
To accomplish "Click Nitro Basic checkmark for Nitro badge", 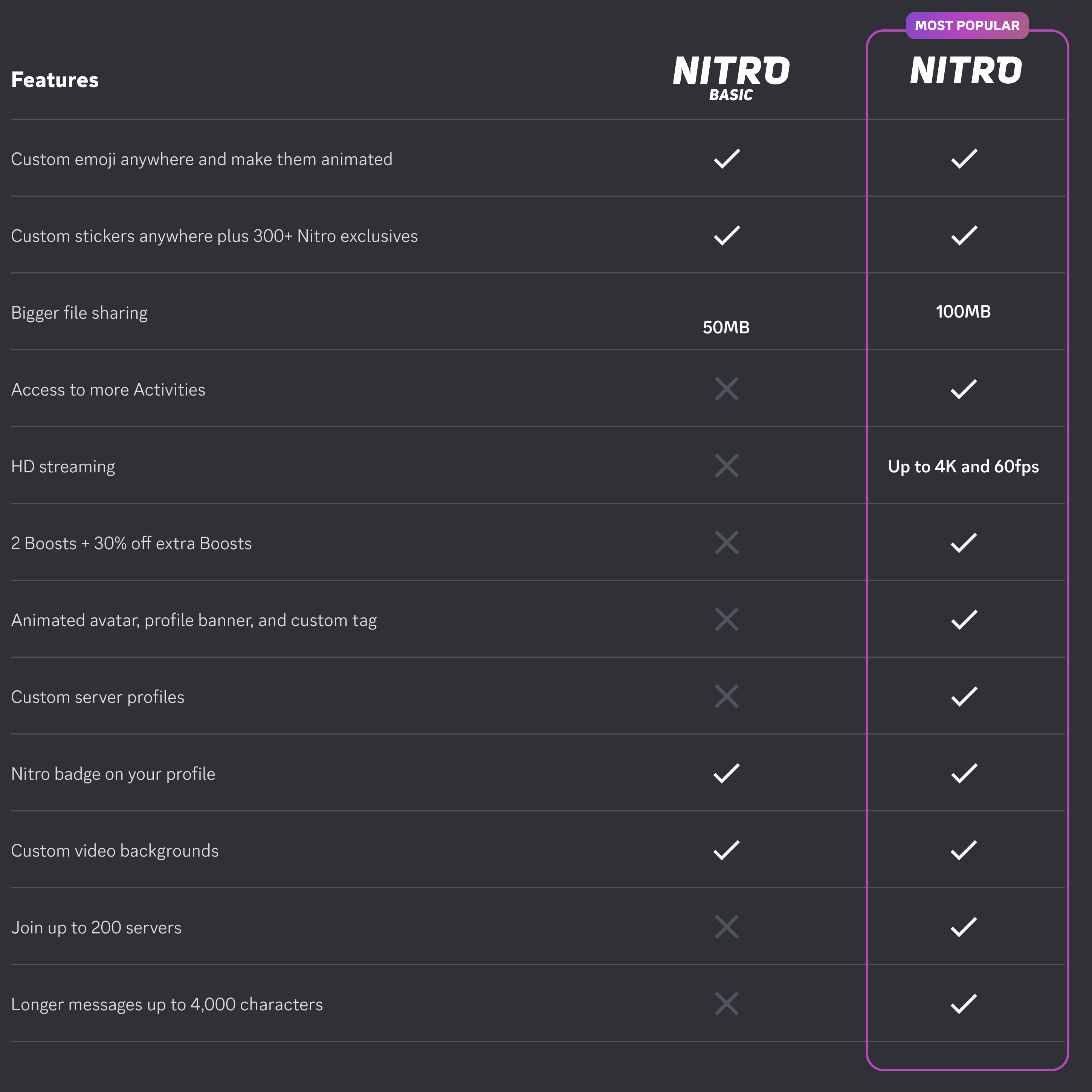I will [727, 773].
